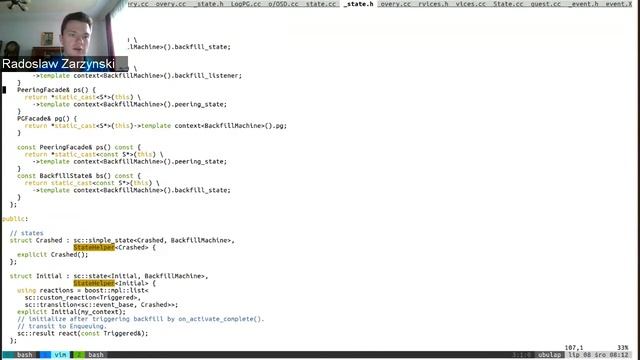The height and width of the screenshot is (360, 640).
Task: Click 'sc::result react(const Triggered&);' line
Action: (x=82, y=333)
